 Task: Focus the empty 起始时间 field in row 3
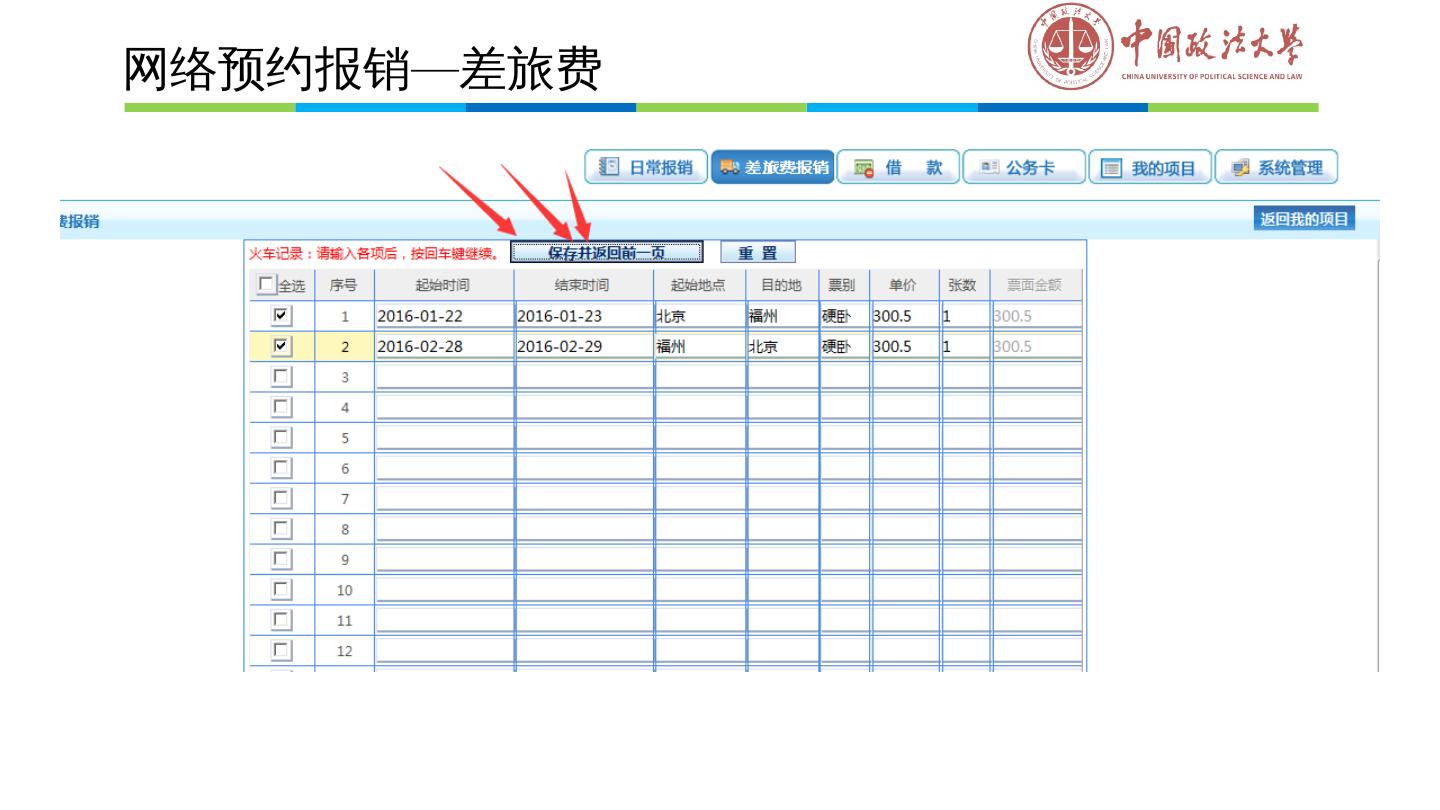(x=445, y=376)
